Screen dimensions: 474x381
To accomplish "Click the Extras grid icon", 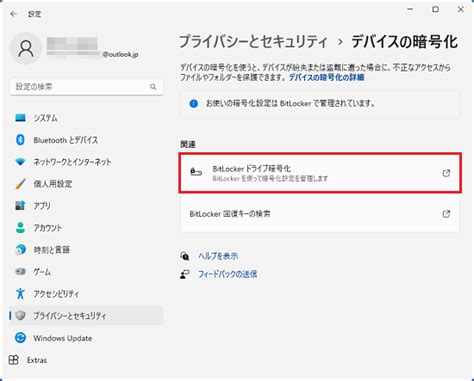I will [x=14, y=360].
